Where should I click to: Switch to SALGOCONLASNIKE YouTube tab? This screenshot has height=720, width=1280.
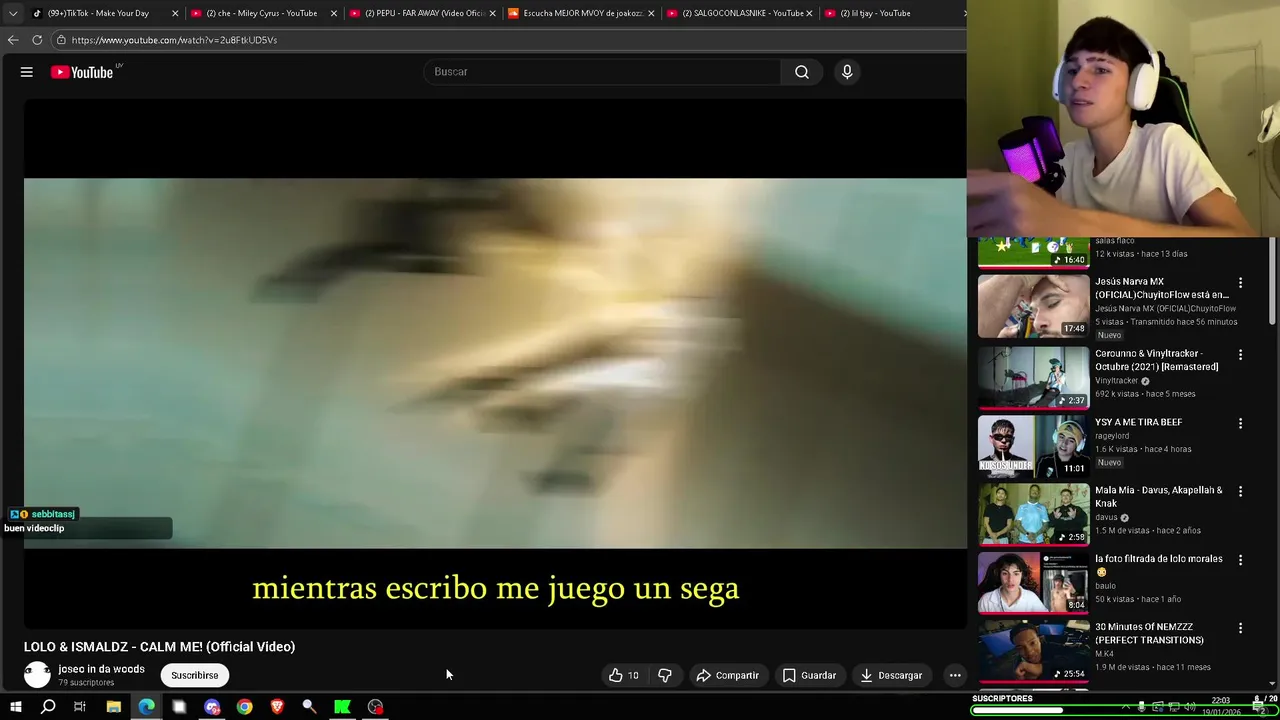(742, 13)
